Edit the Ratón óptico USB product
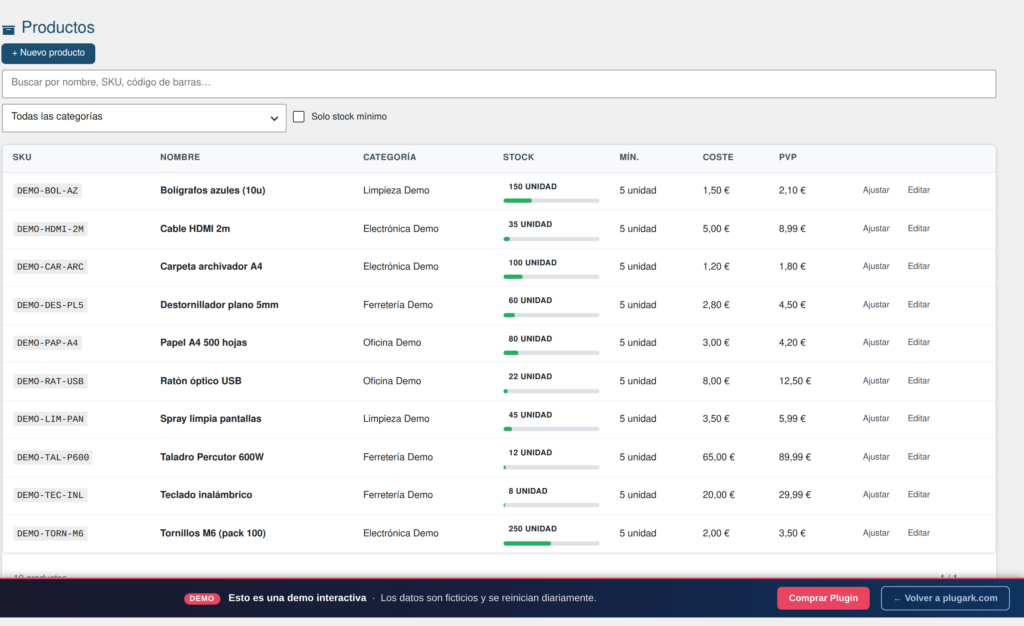Image resolution: width=1024 pixels, height=626 pixels. tap(919, 381)
